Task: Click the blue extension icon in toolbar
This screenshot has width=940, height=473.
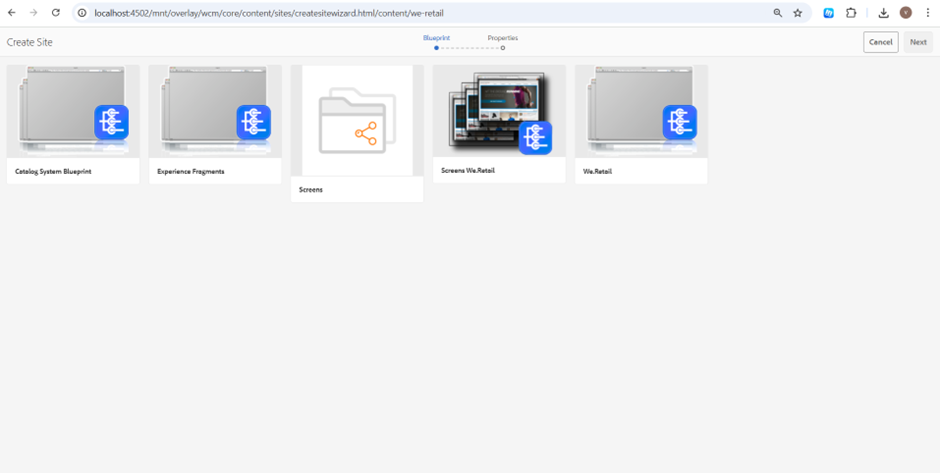Action: (829, 13)
